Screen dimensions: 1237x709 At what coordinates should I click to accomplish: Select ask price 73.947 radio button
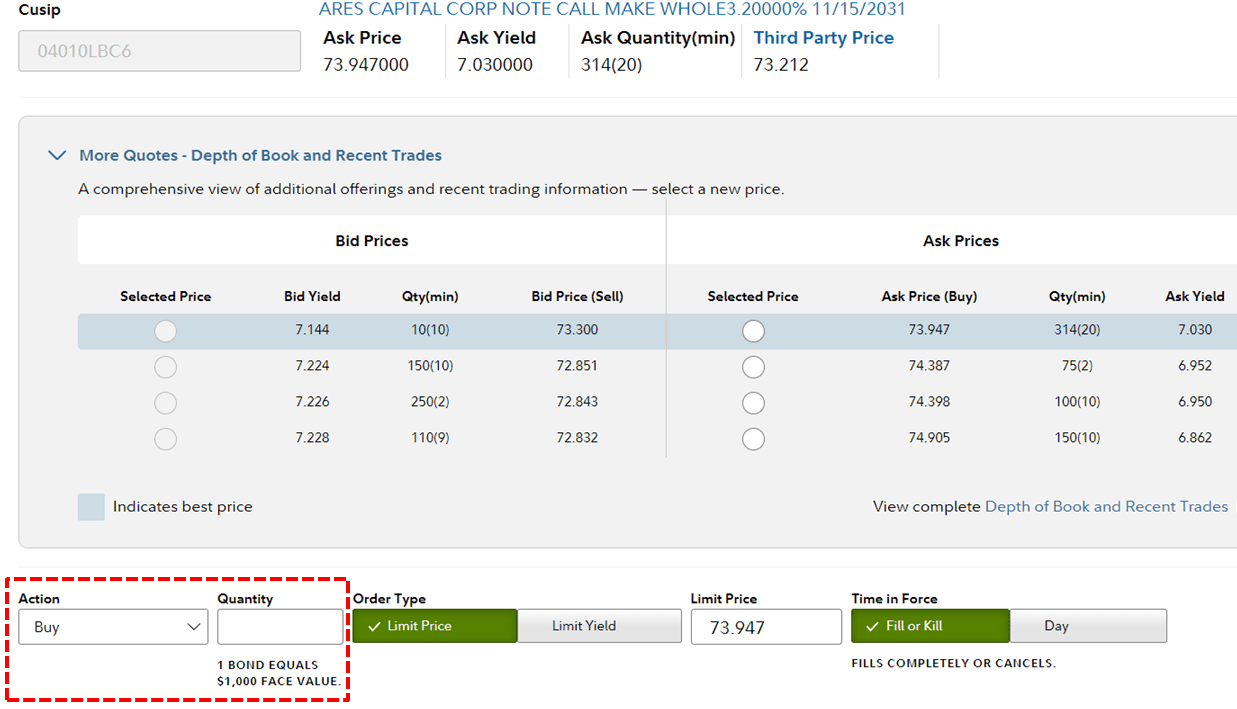coord(753,331)
